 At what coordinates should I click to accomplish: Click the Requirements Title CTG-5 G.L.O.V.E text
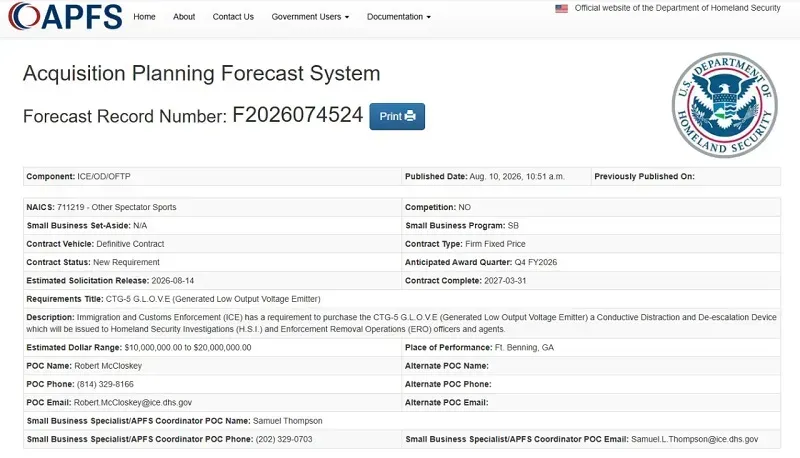pyautogui.click(x=213, y=299)
